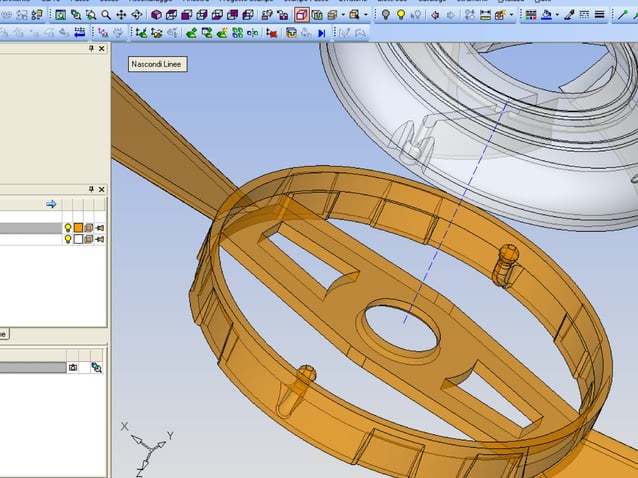Open dropdown beside the sparkle box icon
This screenshot has height=478, width=638.
[x=511, y=15]
